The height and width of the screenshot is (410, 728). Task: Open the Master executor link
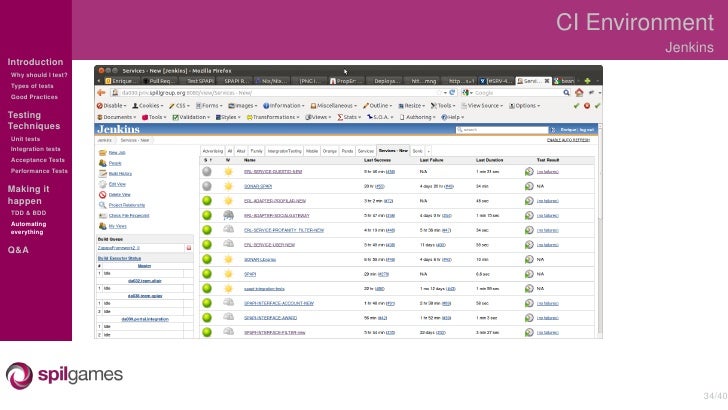pos(144,266)
